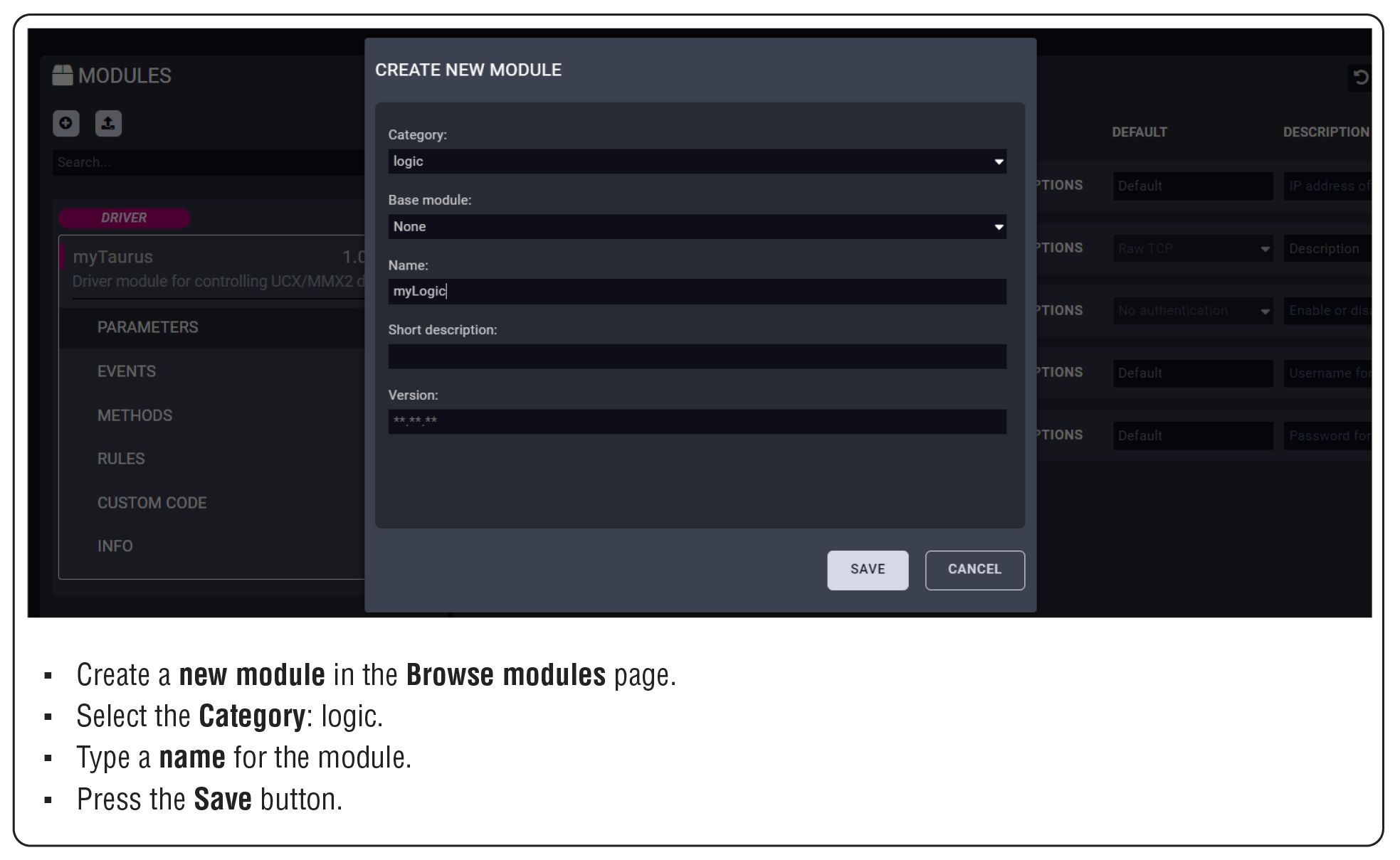Expand the No authentication dropdown

coord(1193,311)
